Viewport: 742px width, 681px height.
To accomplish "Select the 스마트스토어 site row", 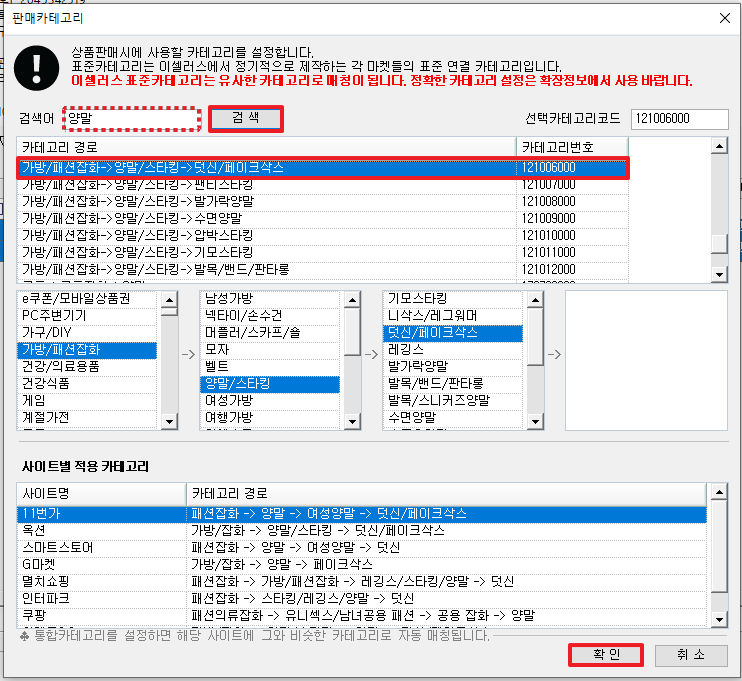I will (x=362, y=548).
